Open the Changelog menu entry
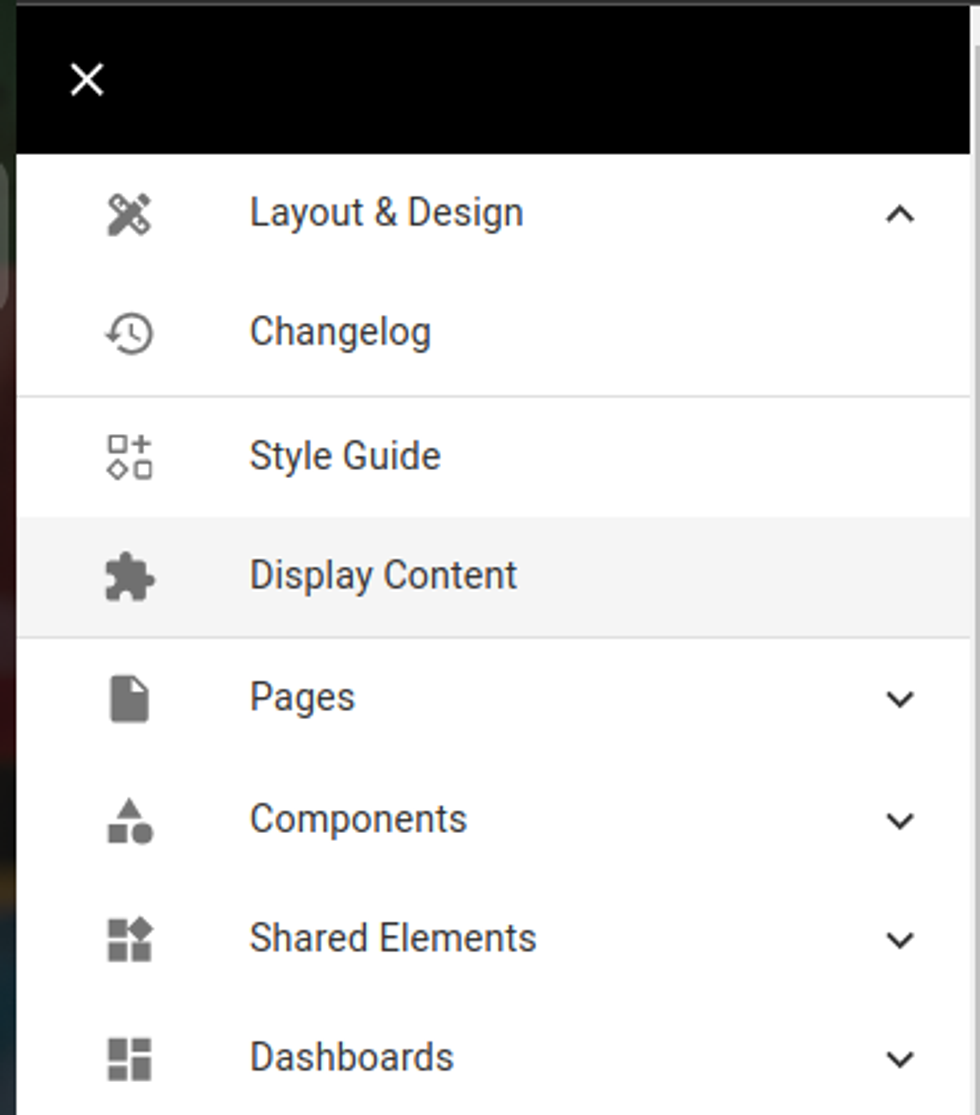This screenshot has height=1115, width=980. tap(341, 333)
